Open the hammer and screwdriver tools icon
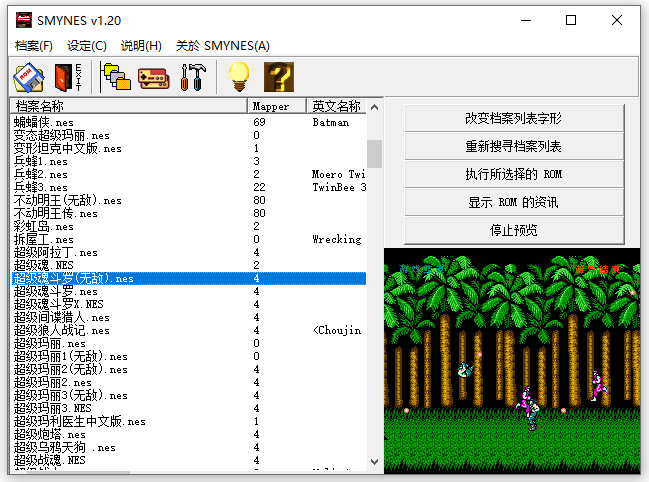The width and height of the screenshot is (649, 482). click(193, 77)
